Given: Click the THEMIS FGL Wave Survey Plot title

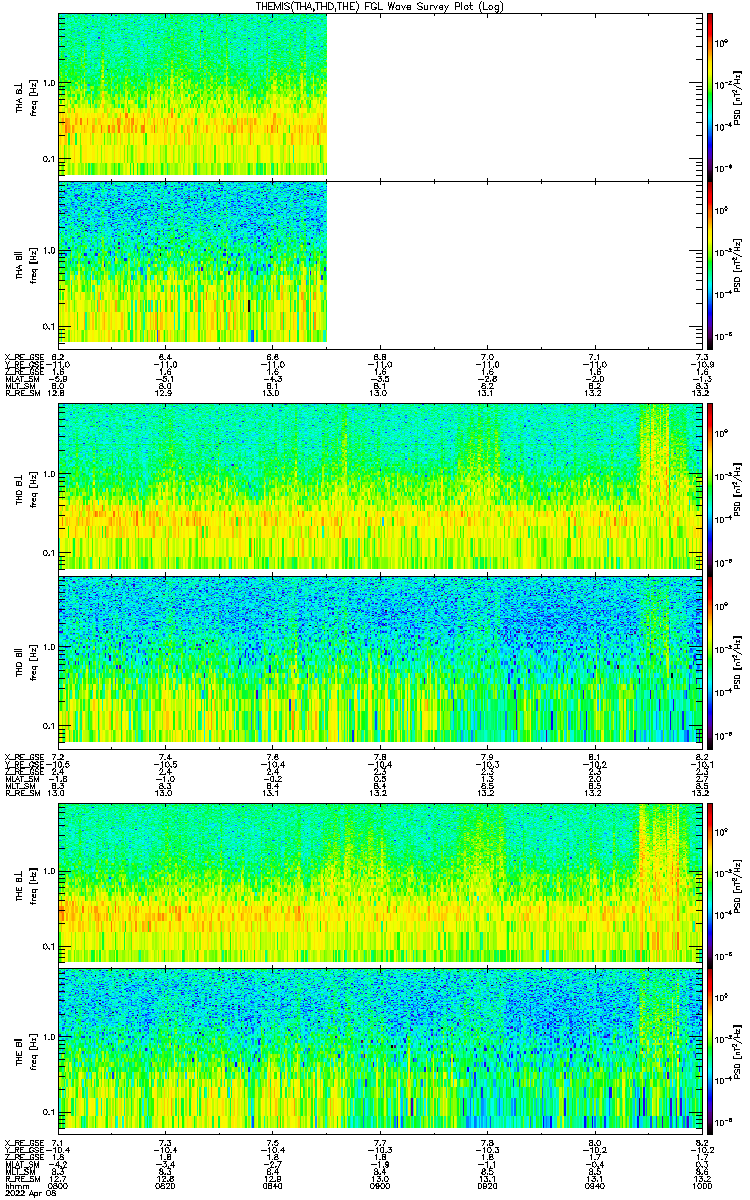Looking at the screenshot, I should tap(379, 7).
